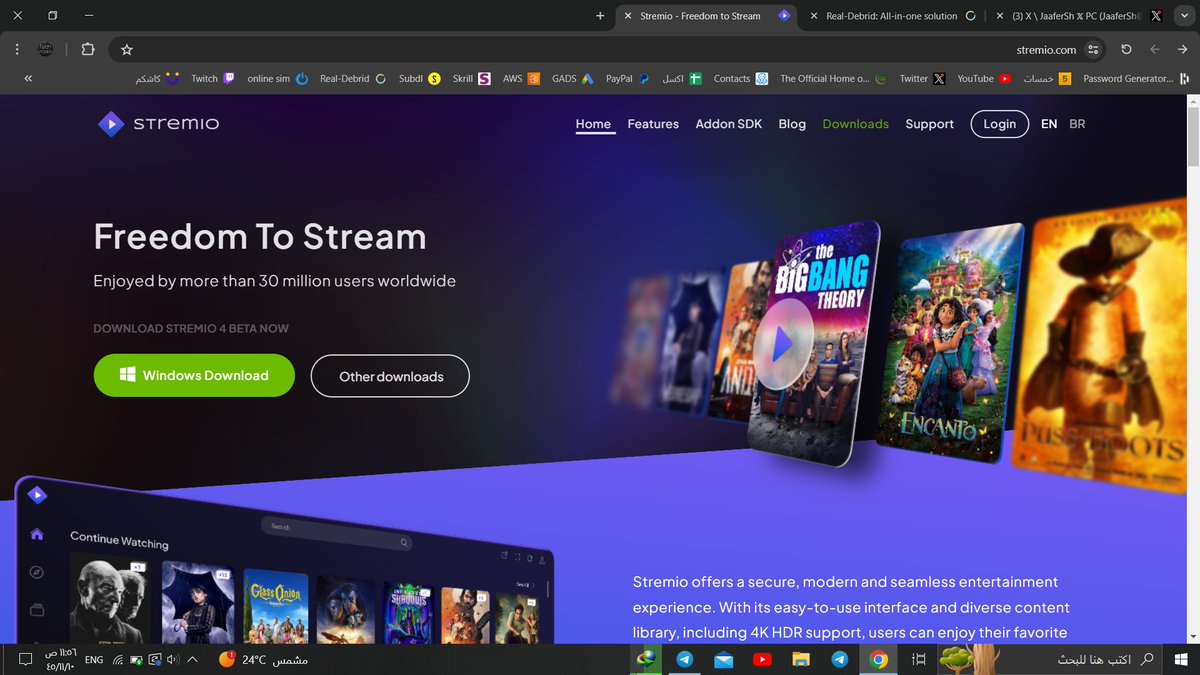1200x675 pixels.
Task: Open Task View on the taskbar
Action: tap(919, 660)
